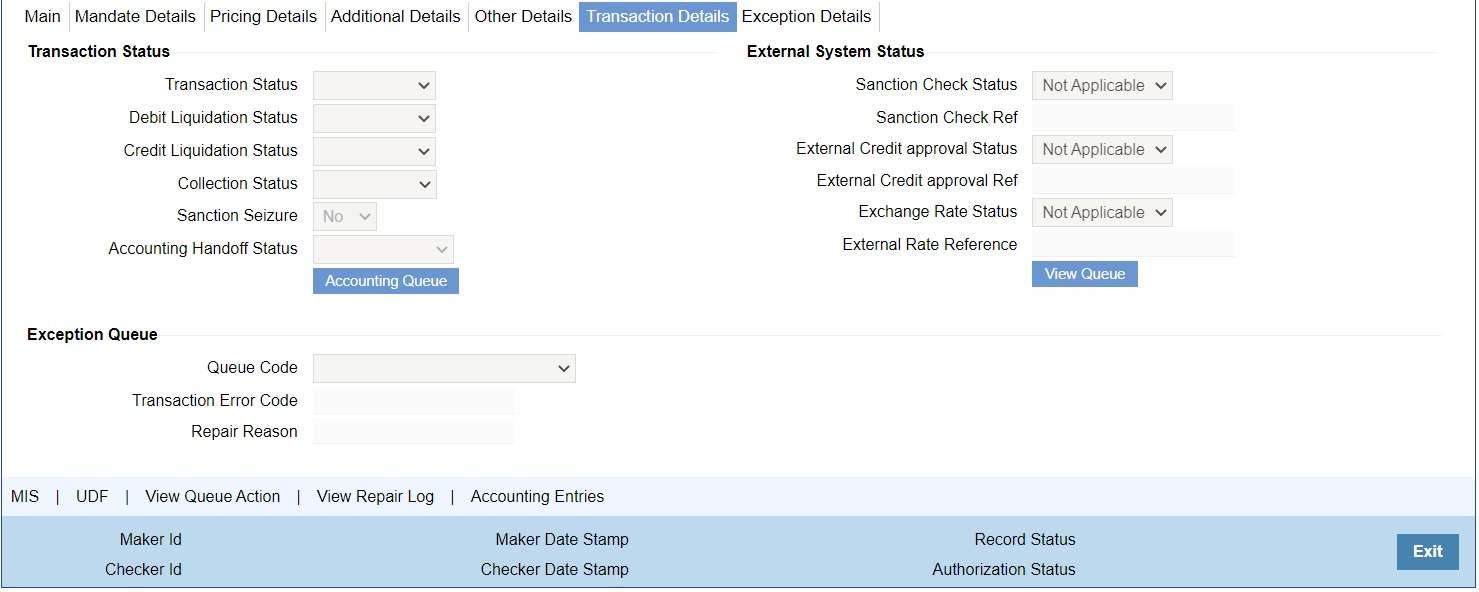Open the Mandate Details tab
The image size is (1479, 592).
pyautogui.click(x=135, y=16)
